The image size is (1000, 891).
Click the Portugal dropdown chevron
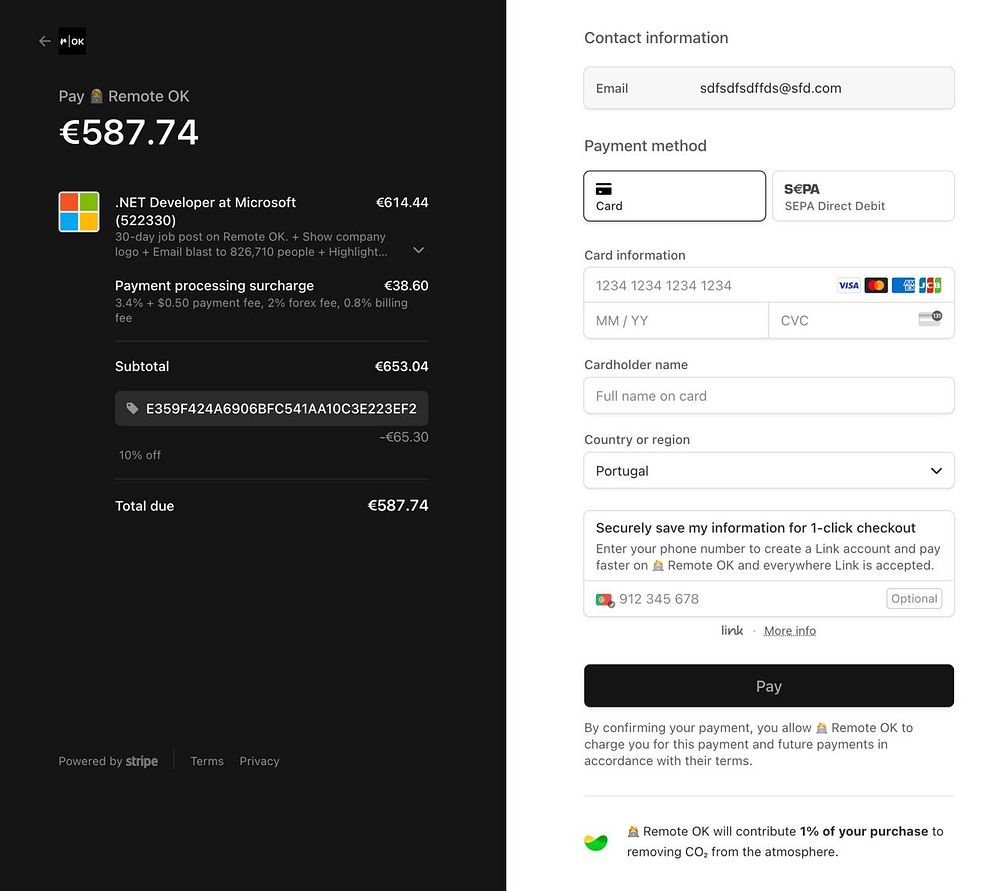tap(936, 471)
